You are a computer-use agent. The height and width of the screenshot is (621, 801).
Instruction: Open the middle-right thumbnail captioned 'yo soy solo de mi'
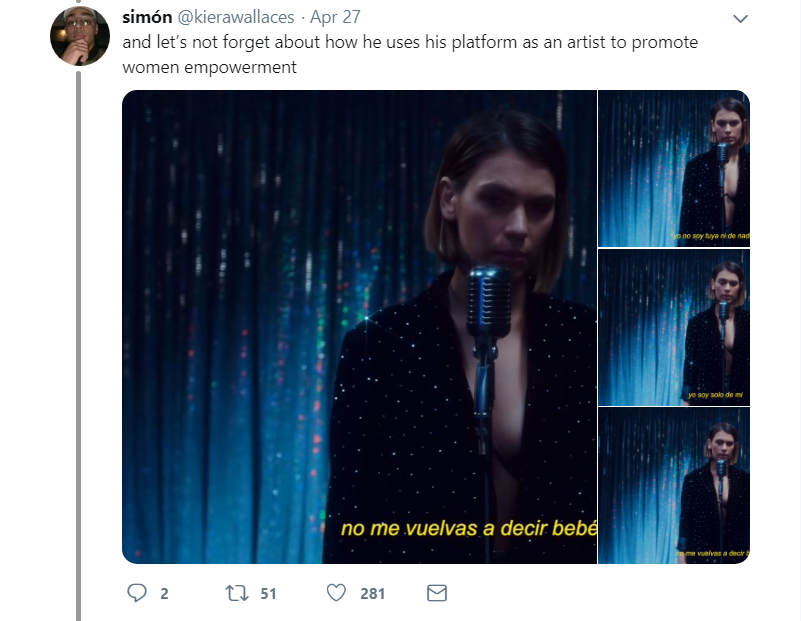tap(673, 327)
